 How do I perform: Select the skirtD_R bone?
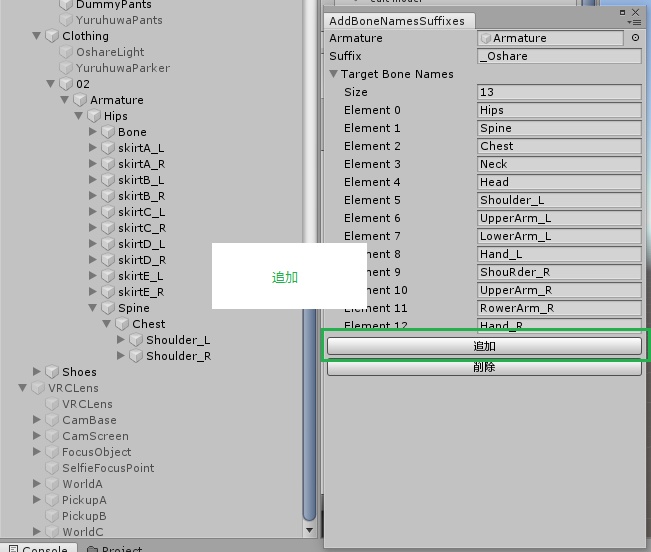[x=142, y=260]
